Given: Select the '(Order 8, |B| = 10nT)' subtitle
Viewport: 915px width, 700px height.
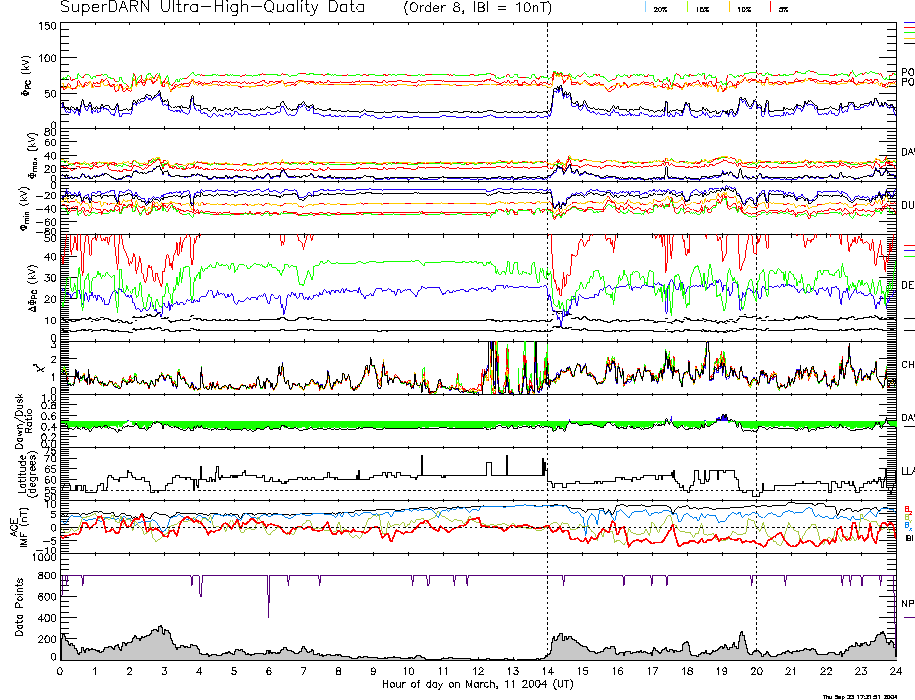Looking at the screenshot, I should click(x=477, y=8).
